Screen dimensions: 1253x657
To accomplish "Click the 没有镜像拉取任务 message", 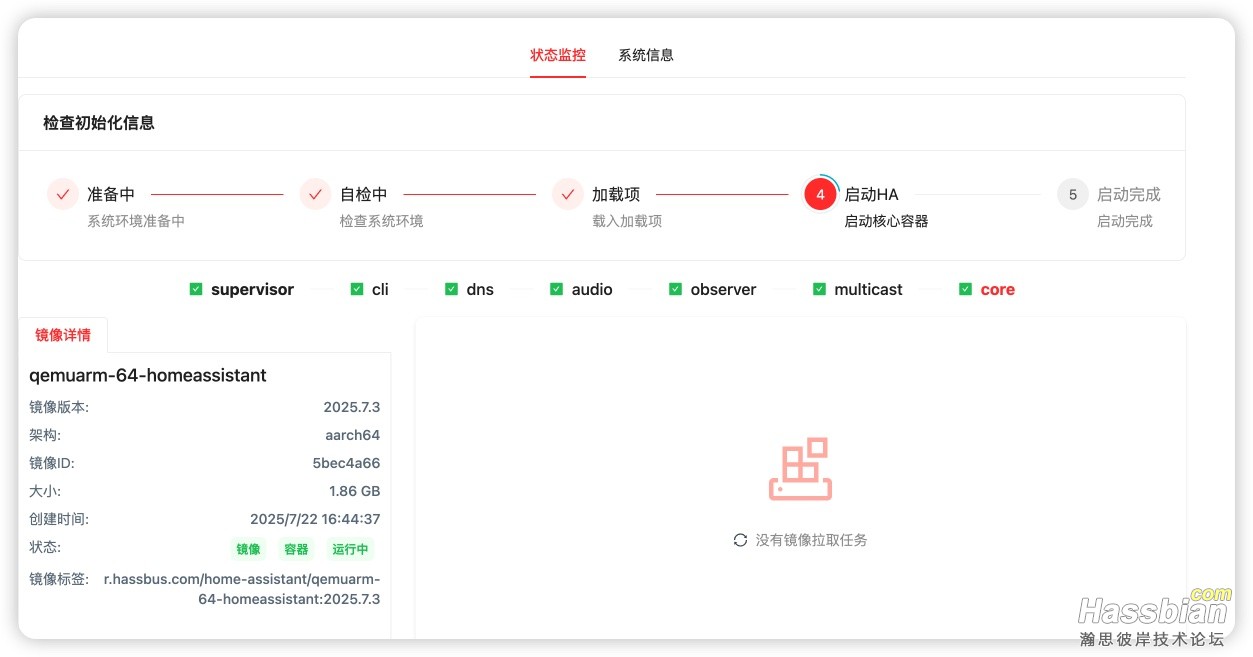I will tap(812, 540).
